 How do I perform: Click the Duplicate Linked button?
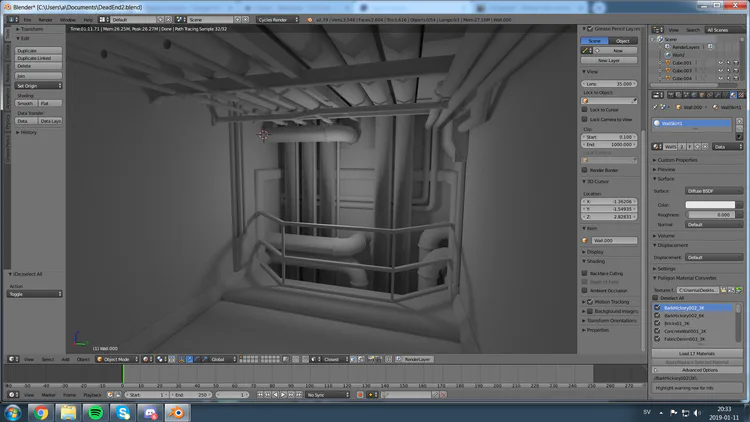tap(39, 58)
